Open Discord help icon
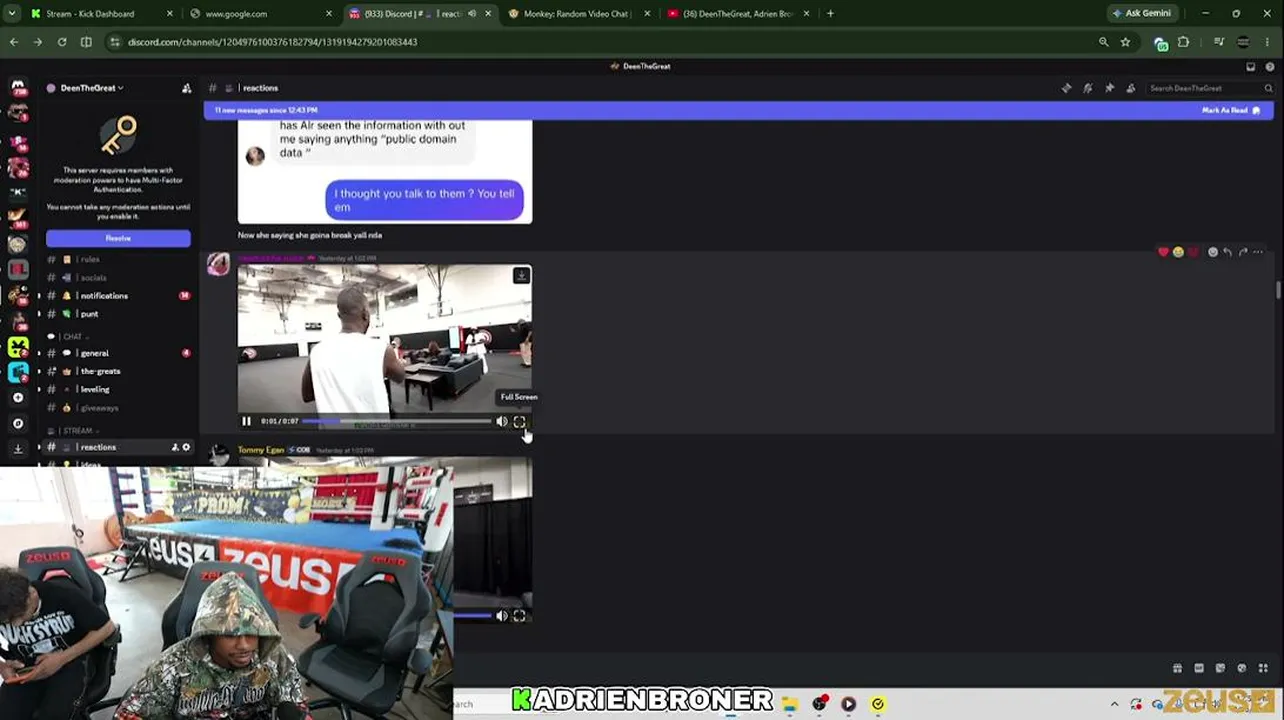Viewport: 1284px width, 720px height. point(1270,66)
